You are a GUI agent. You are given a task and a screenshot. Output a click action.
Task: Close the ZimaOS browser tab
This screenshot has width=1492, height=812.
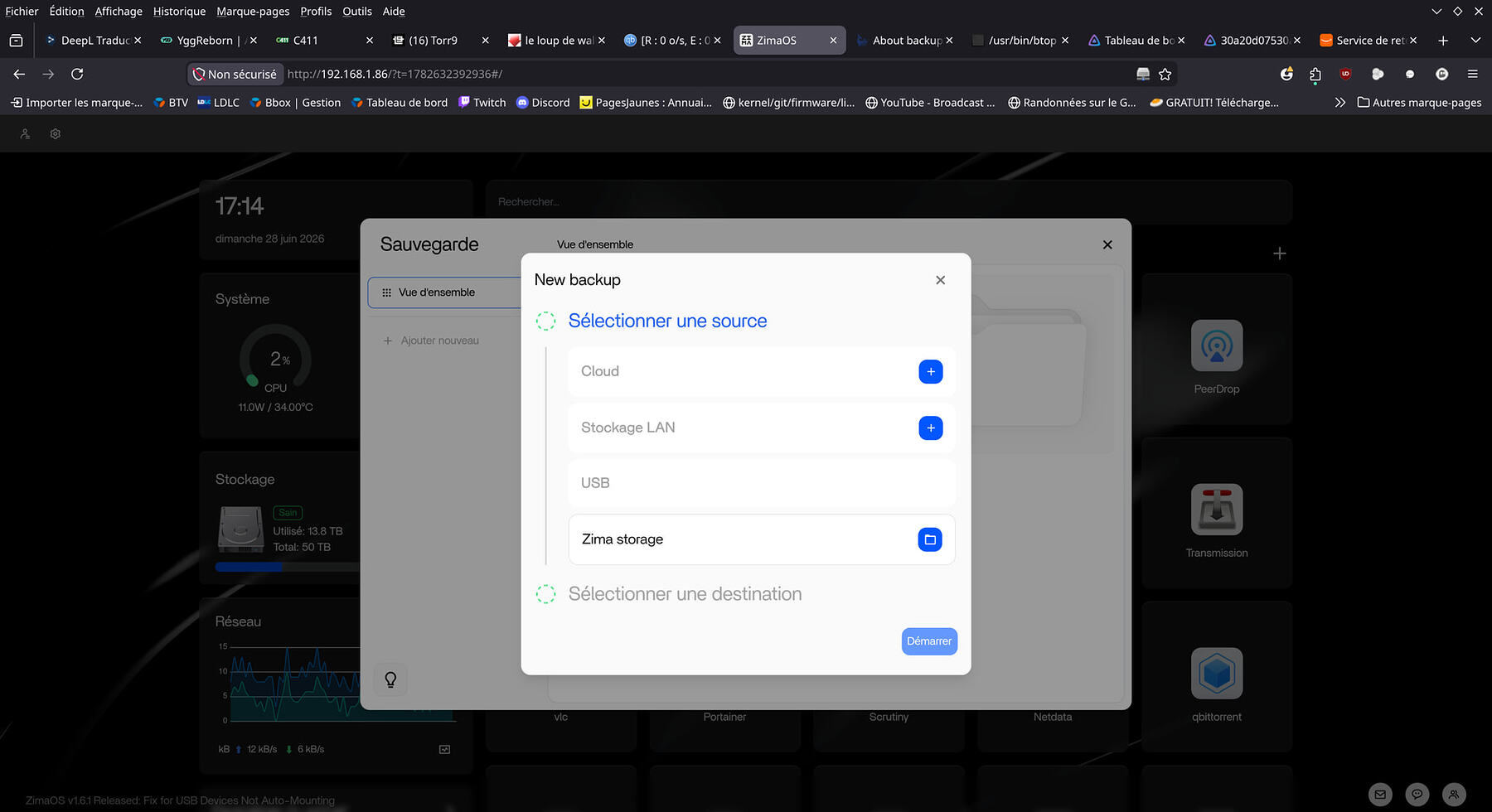(833, 40)
